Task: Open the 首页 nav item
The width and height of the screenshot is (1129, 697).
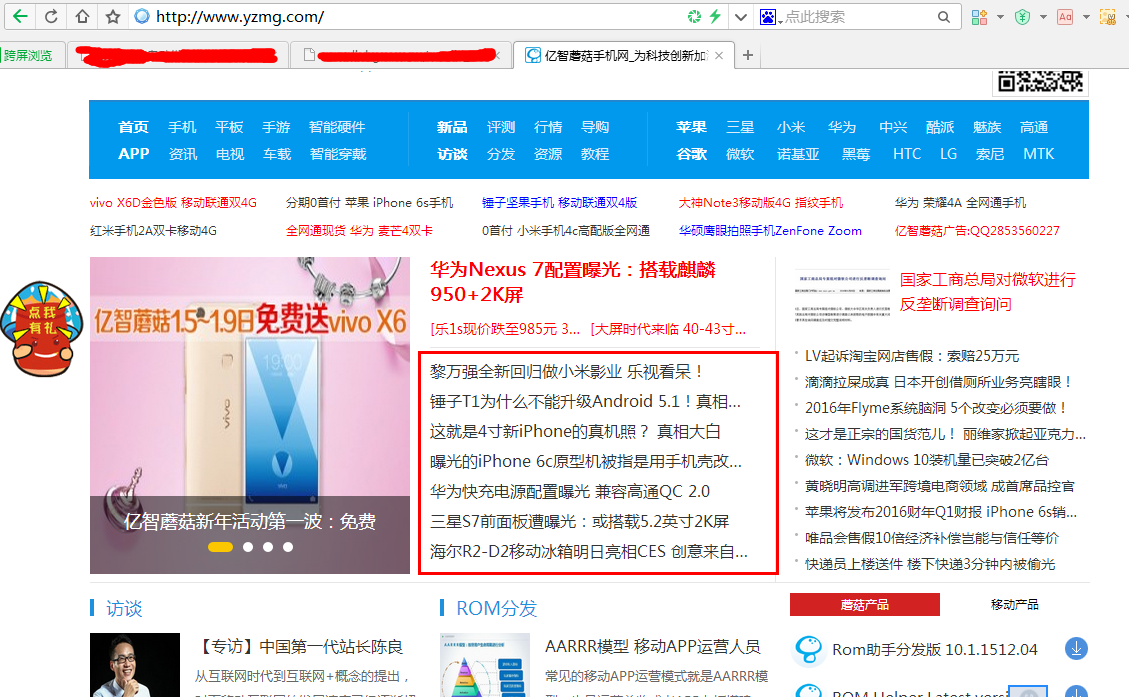Action: pyautogui.click(x=133, y=127)
